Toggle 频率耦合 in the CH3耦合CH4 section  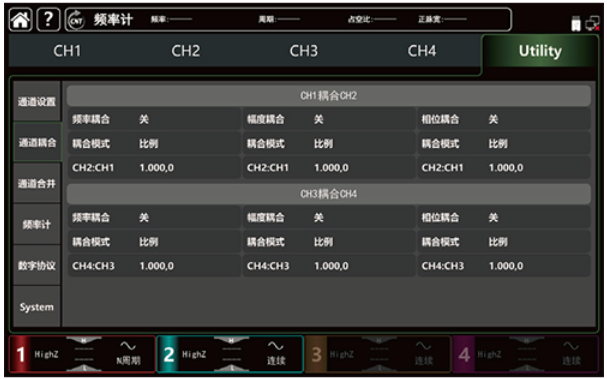point(154,218)
